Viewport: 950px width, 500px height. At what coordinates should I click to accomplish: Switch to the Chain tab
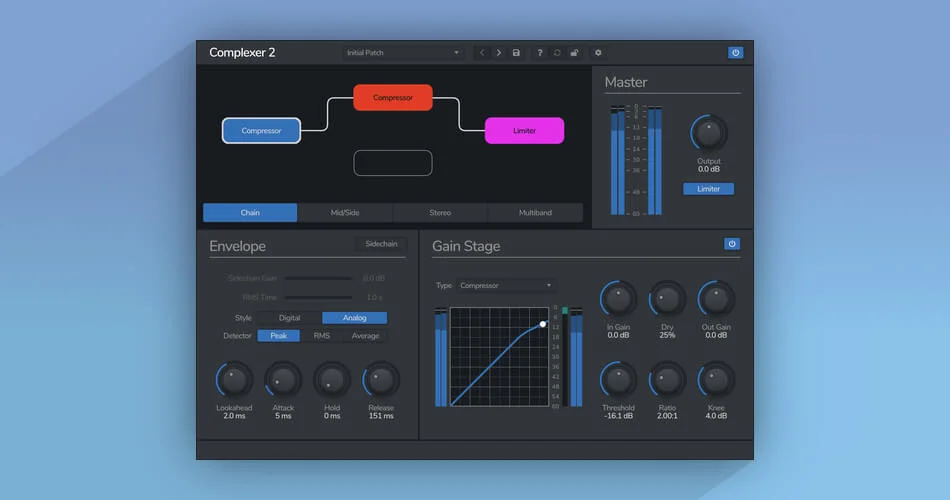[250, 213]
